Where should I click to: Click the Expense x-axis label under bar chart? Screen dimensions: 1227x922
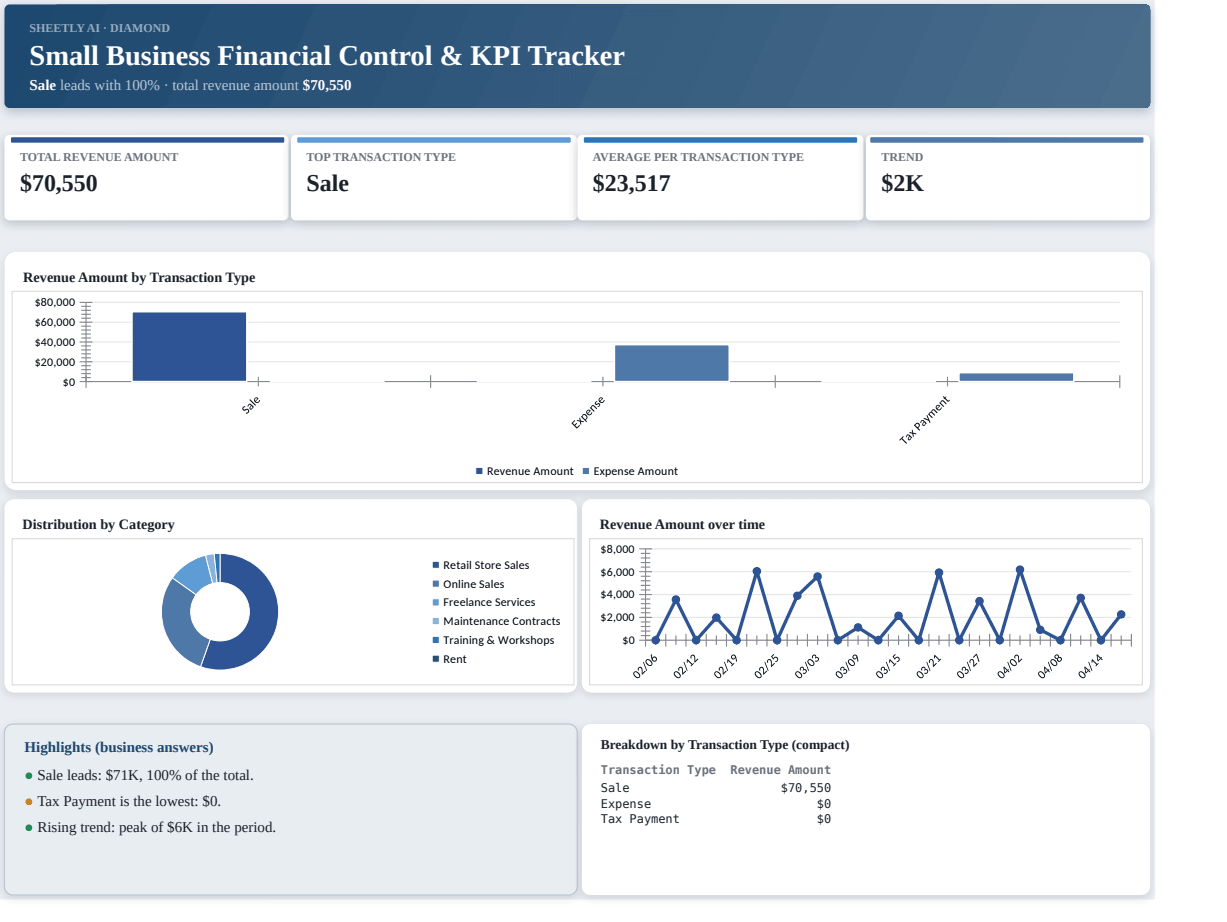588,413
